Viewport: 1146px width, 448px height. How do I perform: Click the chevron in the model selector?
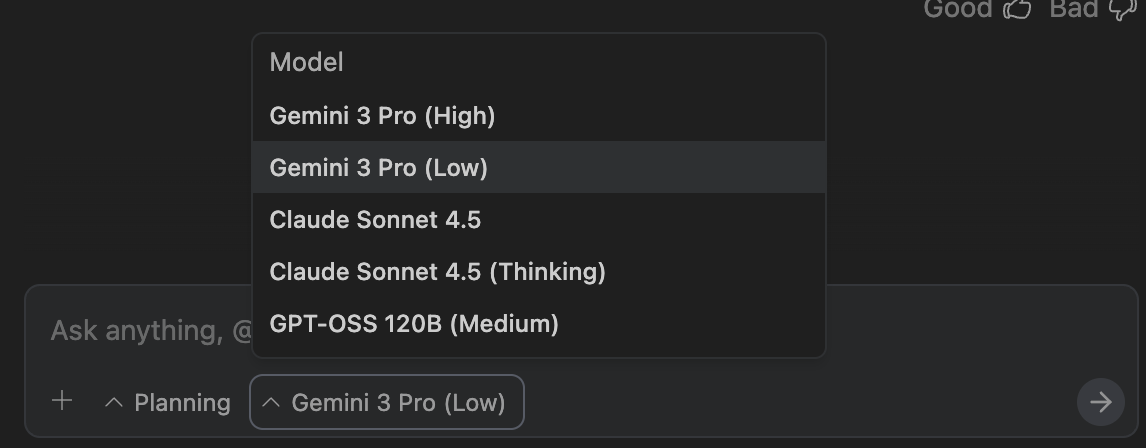[x=270, y=402]
